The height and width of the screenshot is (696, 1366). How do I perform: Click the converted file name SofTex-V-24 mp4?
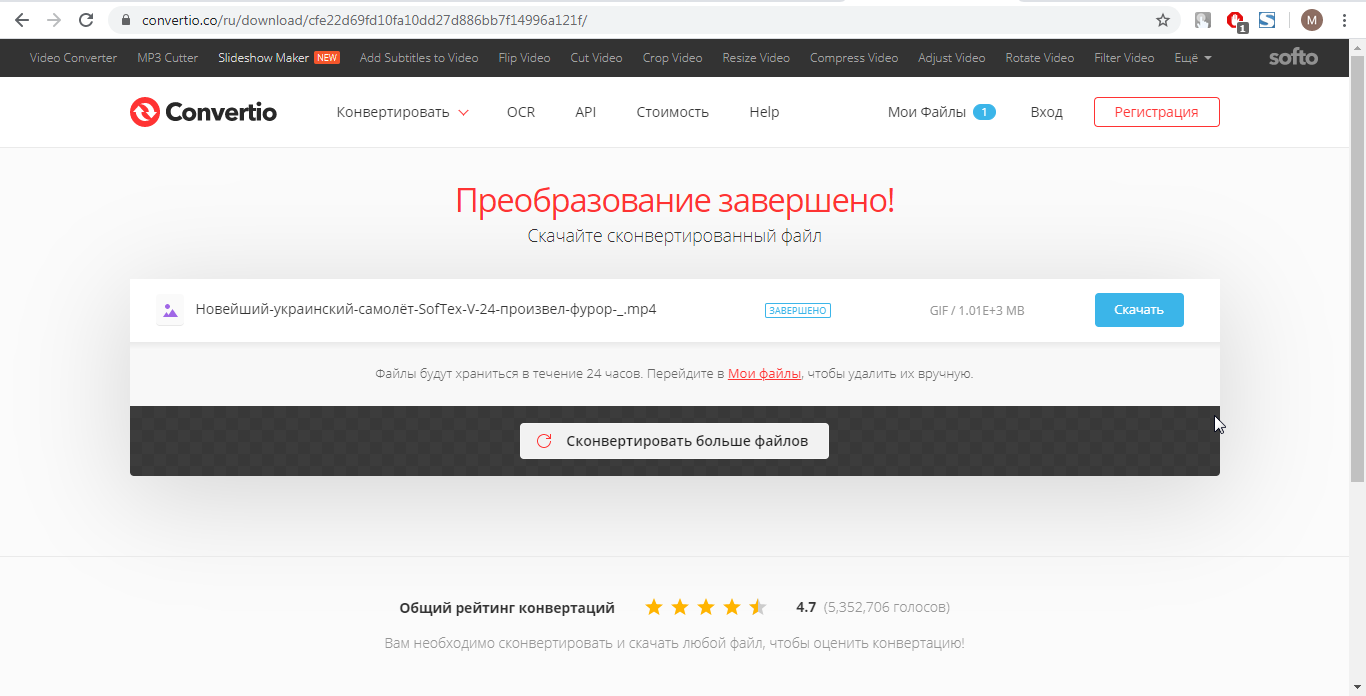426,309
